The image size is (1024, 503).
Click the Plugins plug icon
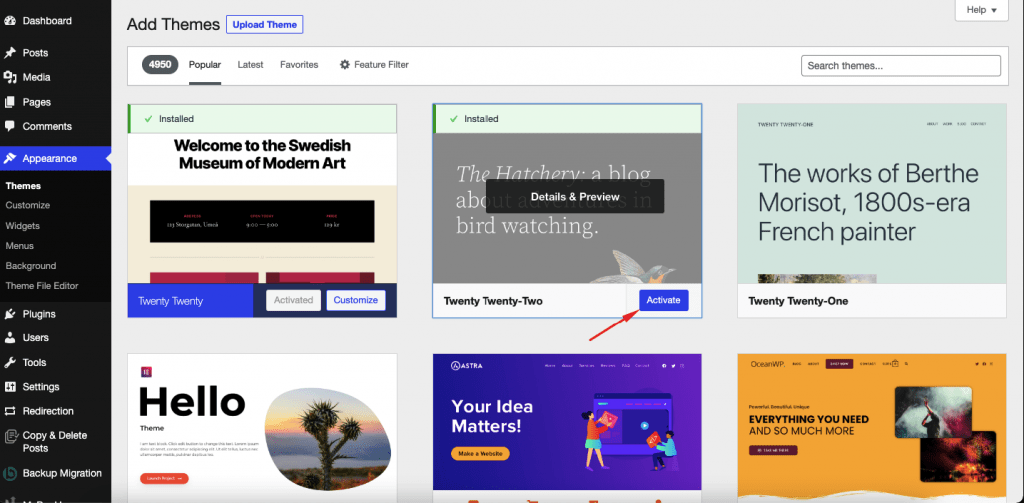(10, 314)
